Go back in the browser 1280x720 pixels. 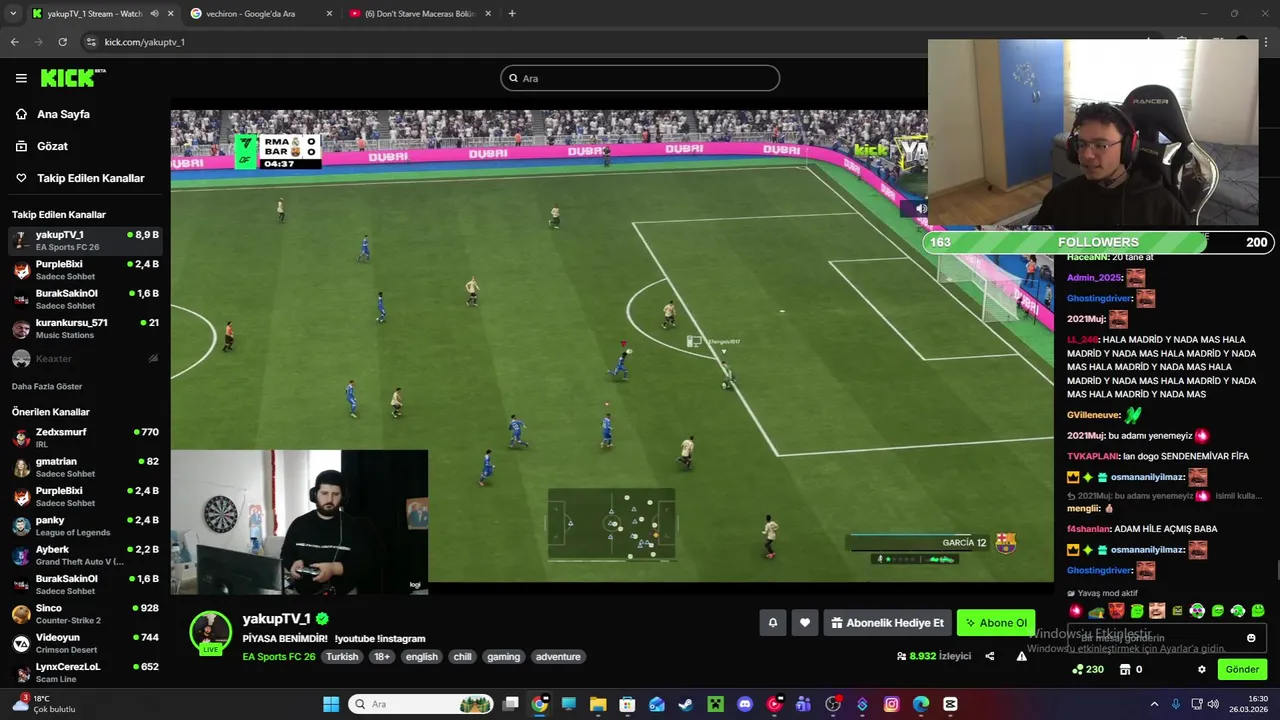14,42
